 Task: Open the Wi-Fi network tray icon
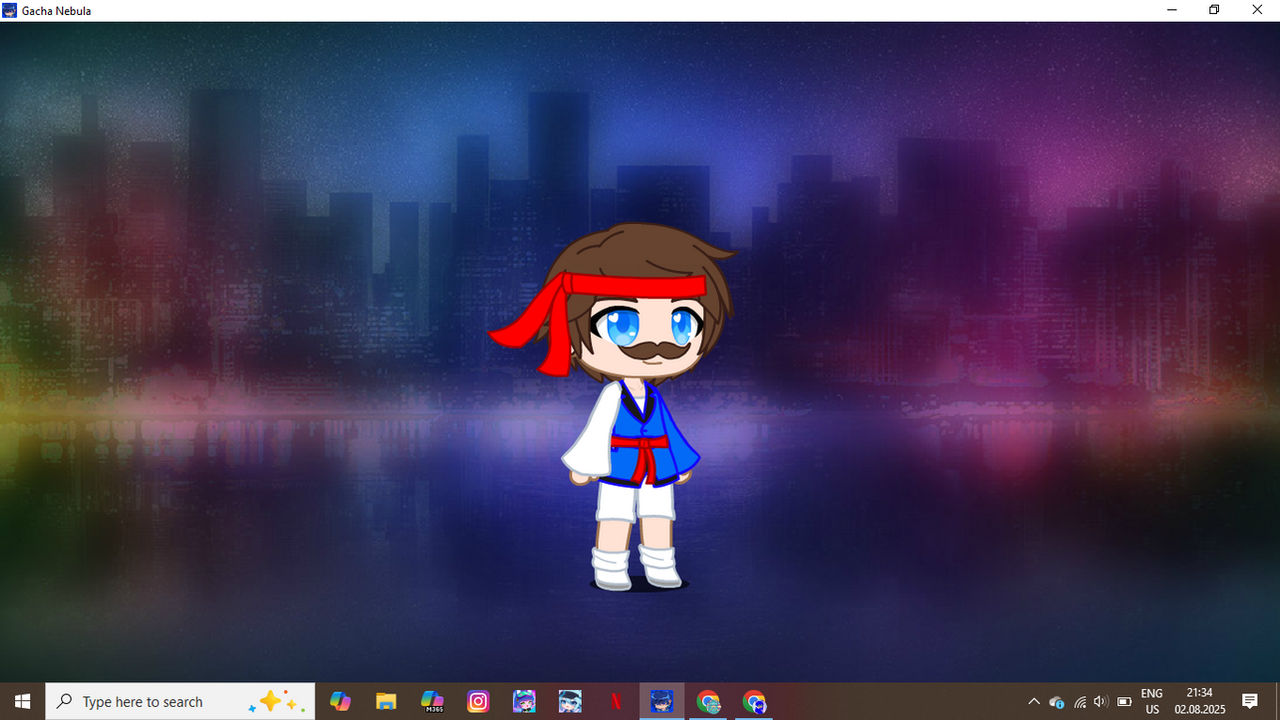(x=1080, y=702)
